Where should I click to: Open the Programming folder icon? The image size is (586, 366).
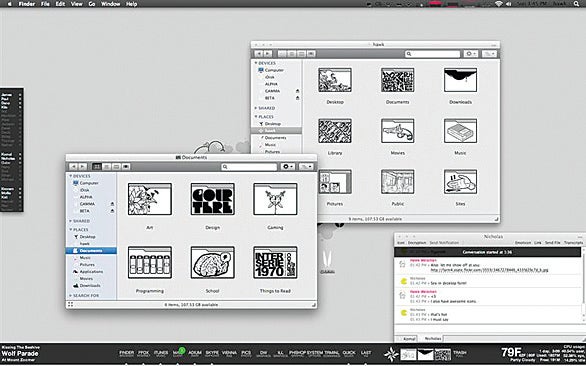149,262
